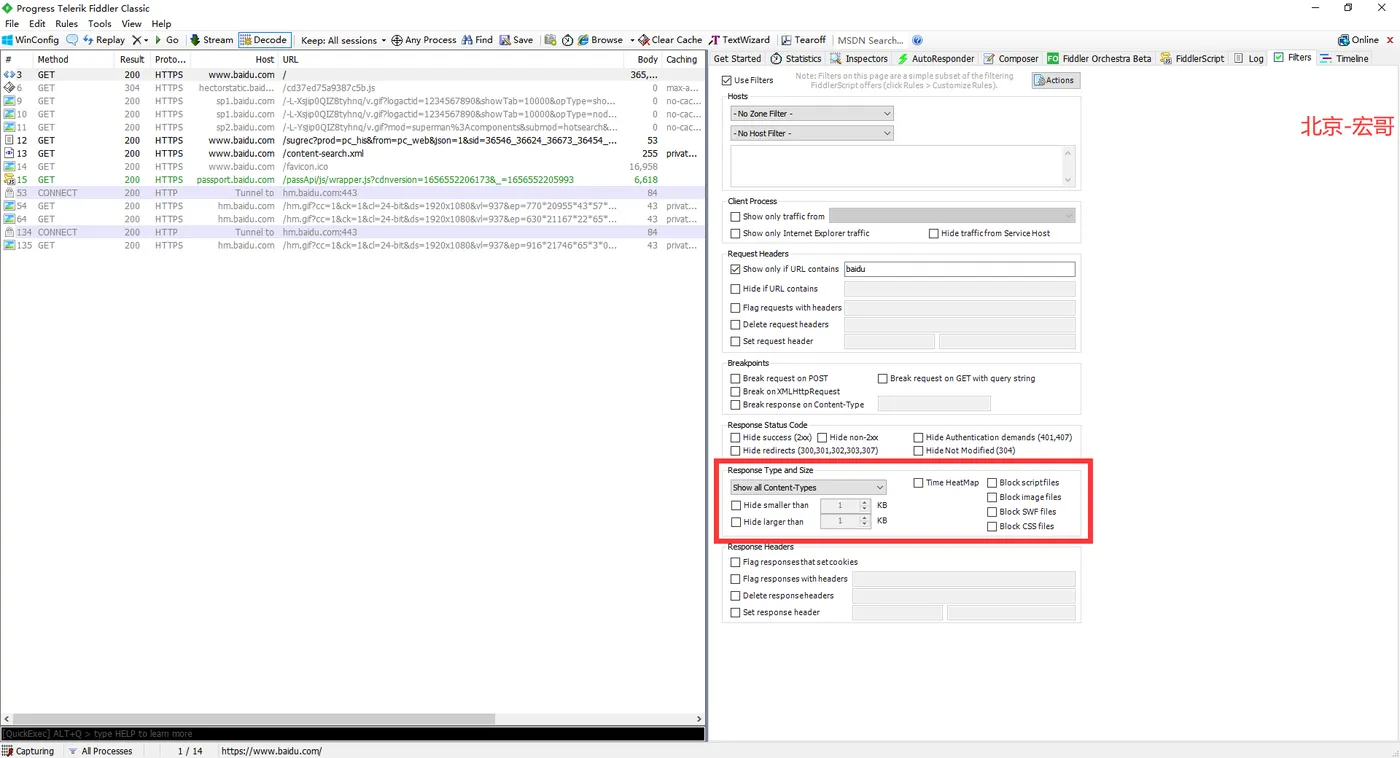The width and height of the screenshot is (1400, 758).
Task: Enable Hide traffic from Service Host
Action: (x=933, y=233)
